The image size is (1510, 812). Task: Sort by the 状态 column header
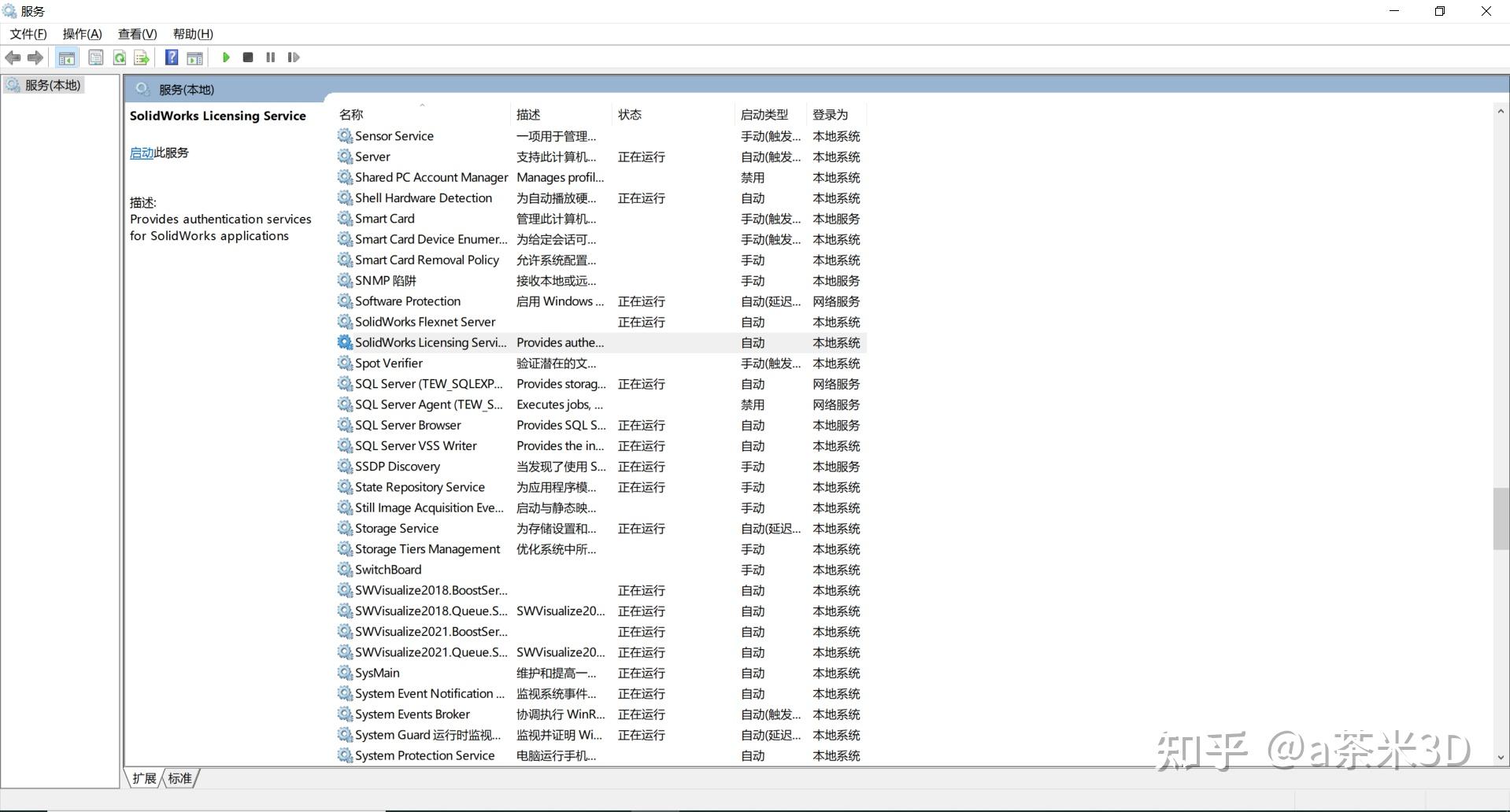point(674,115)
